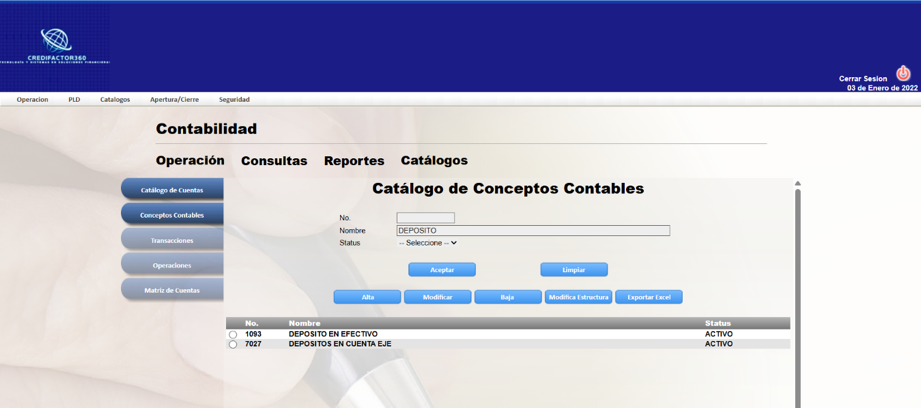Click the red Cerrar Sesion power icon
921x408 pixels.
click(x=903, y=74)
